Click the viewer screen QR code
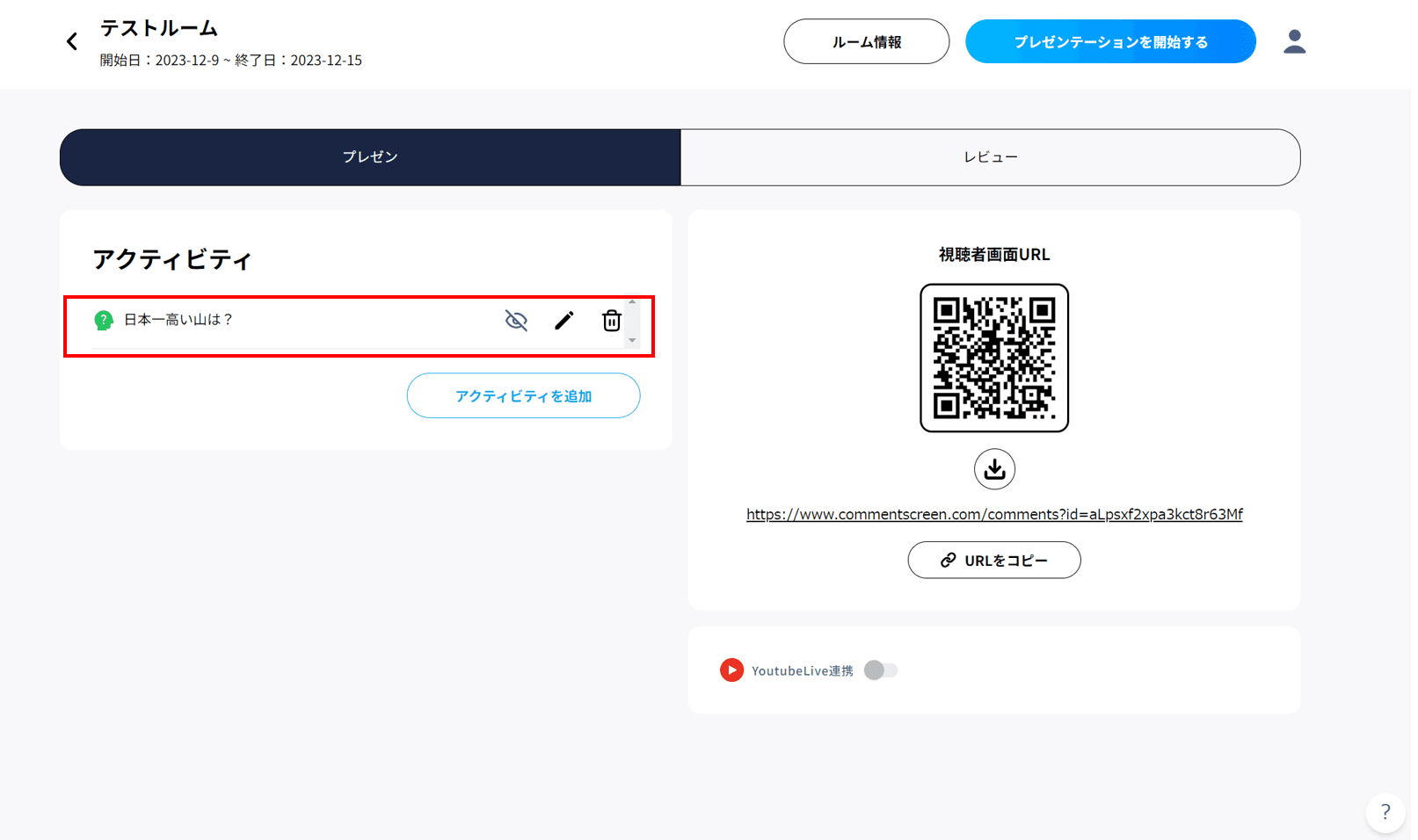This screenshot has height=840, width=1418. [994, 358]
